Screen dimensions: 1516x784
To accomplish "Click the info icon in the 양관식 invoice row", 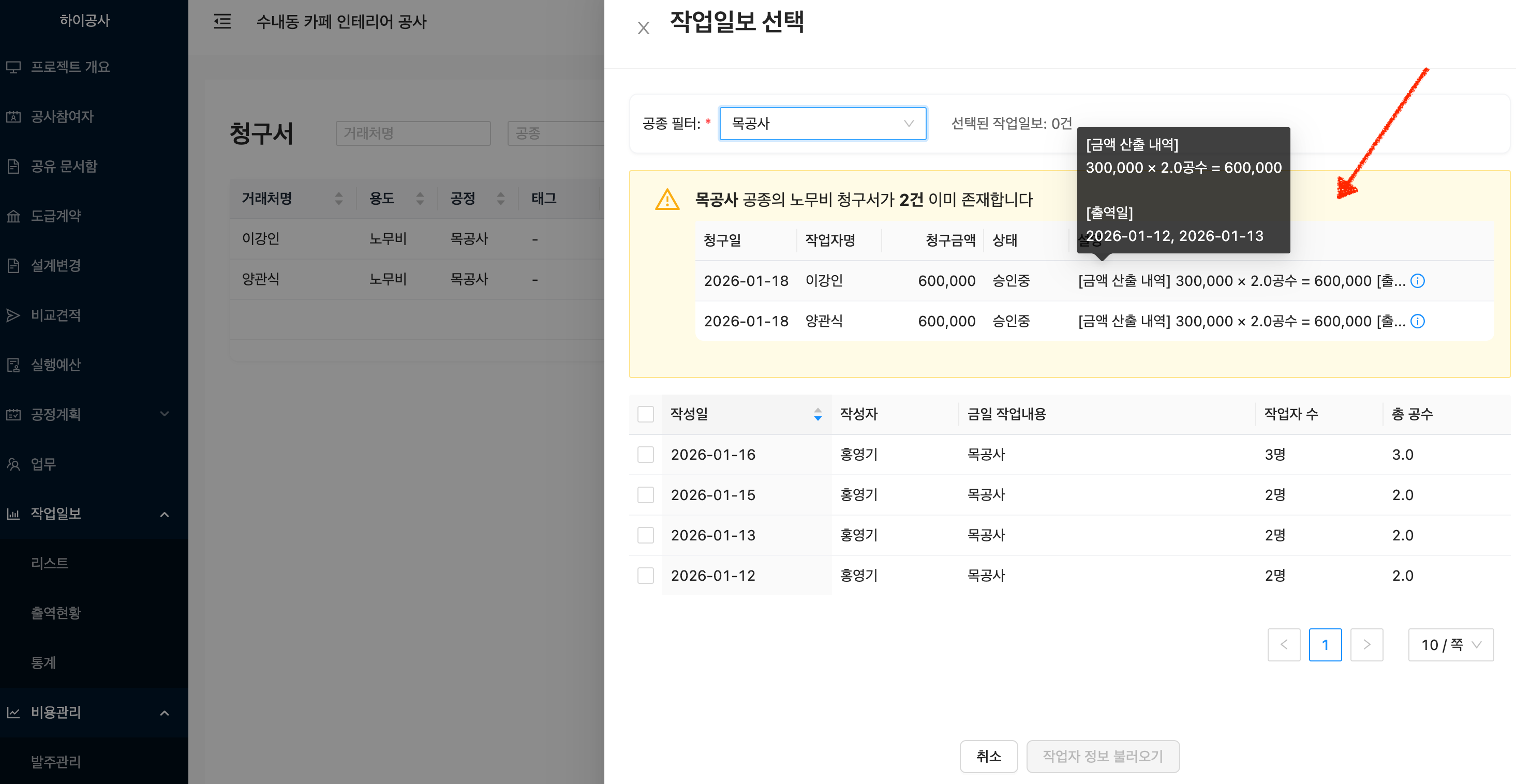I will 1417,321.
